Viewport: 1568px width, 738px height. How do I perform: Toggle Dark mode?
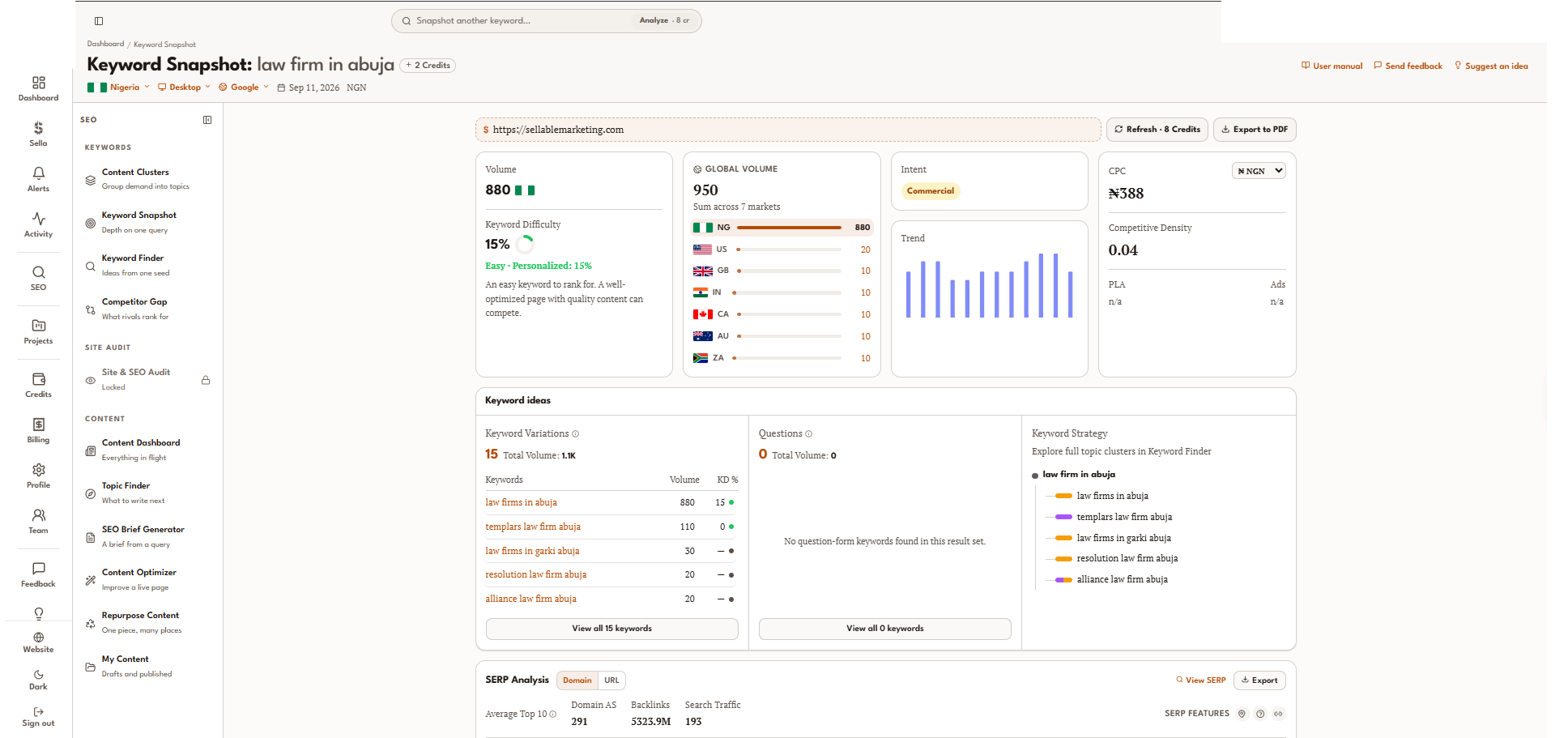38,680
